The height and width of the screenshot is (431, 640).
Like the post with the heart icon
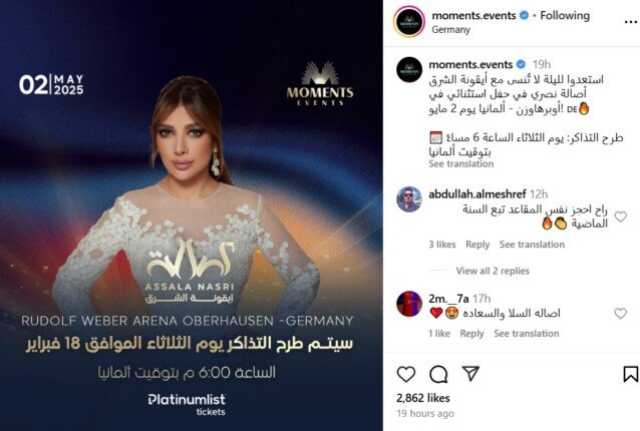coord(406,374)
